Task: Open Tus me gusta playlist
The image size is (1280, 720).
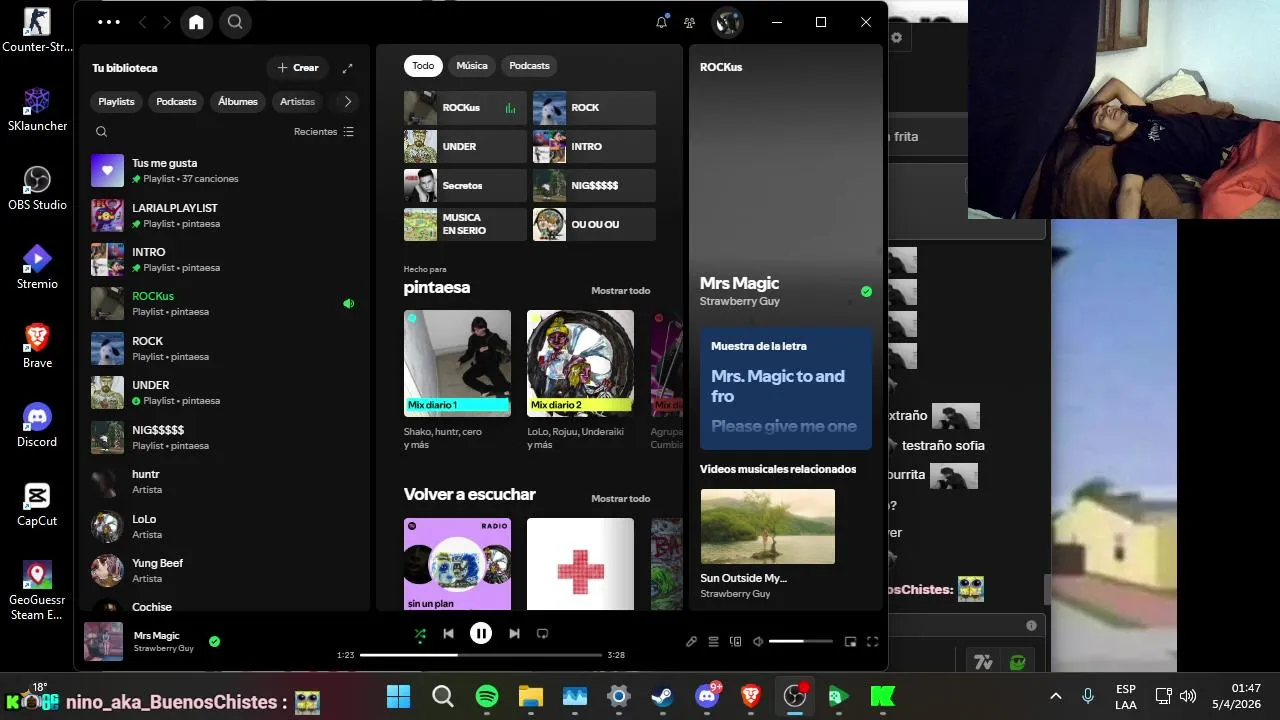Action: pyautogui.click(x=222, y=170)
